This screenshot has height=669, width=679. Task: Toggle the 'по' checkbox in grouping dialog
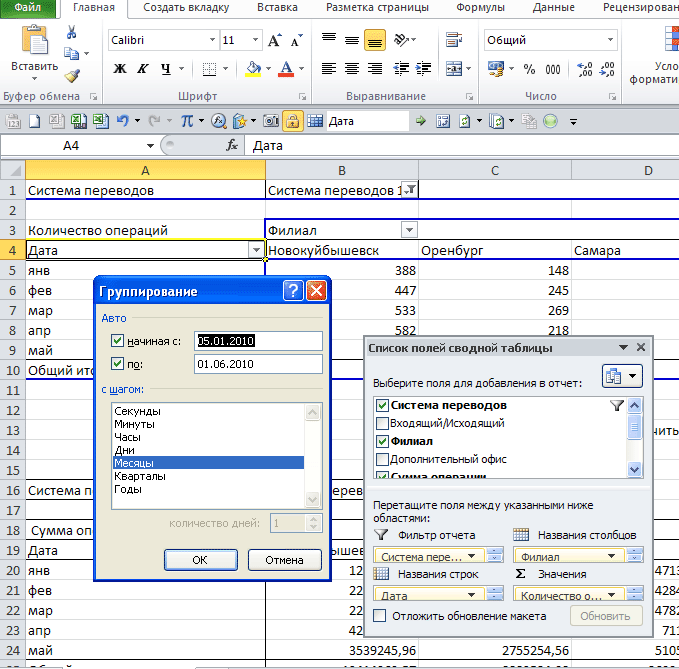coord(117,363)
